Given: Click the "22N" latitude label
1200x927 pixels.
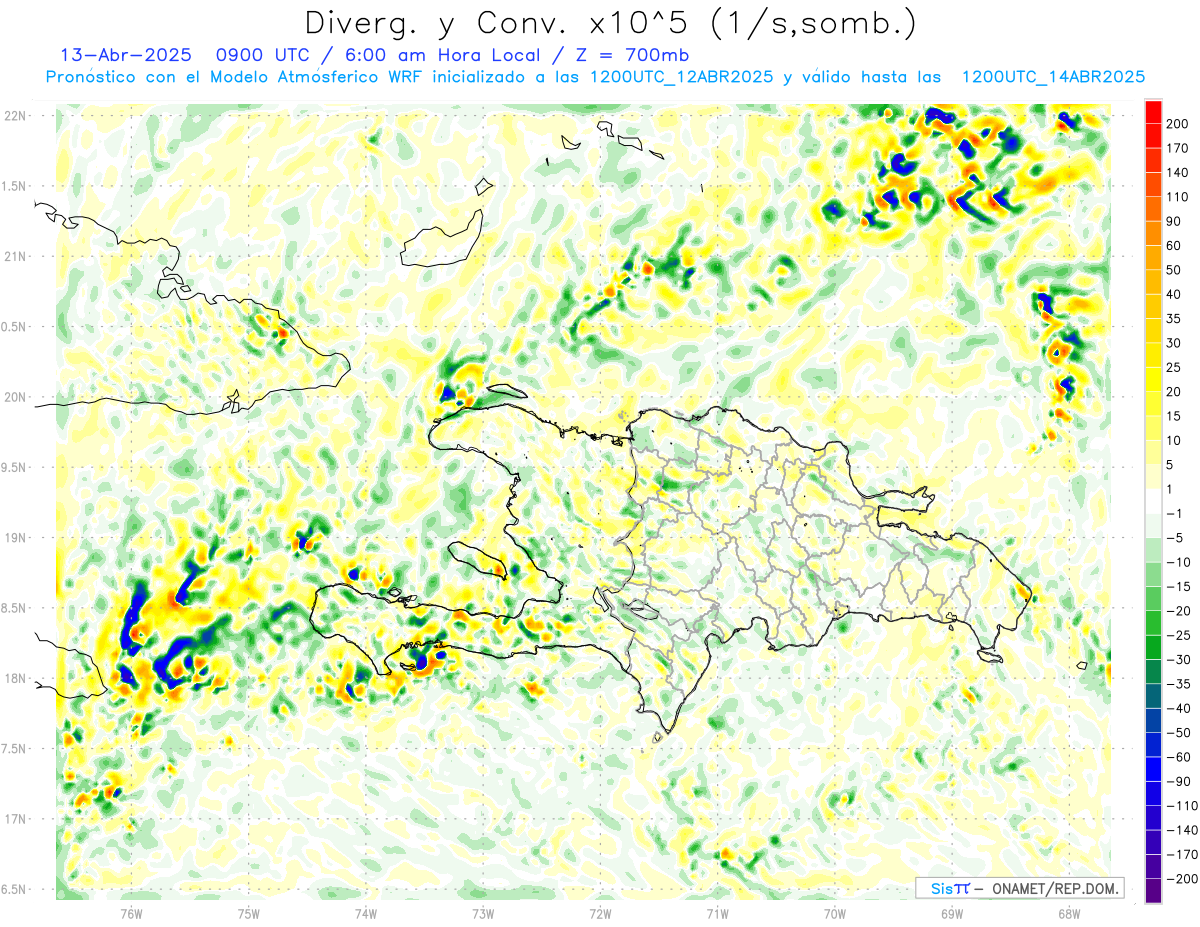Looking at the screenshot, I should [x=14, y=116].
